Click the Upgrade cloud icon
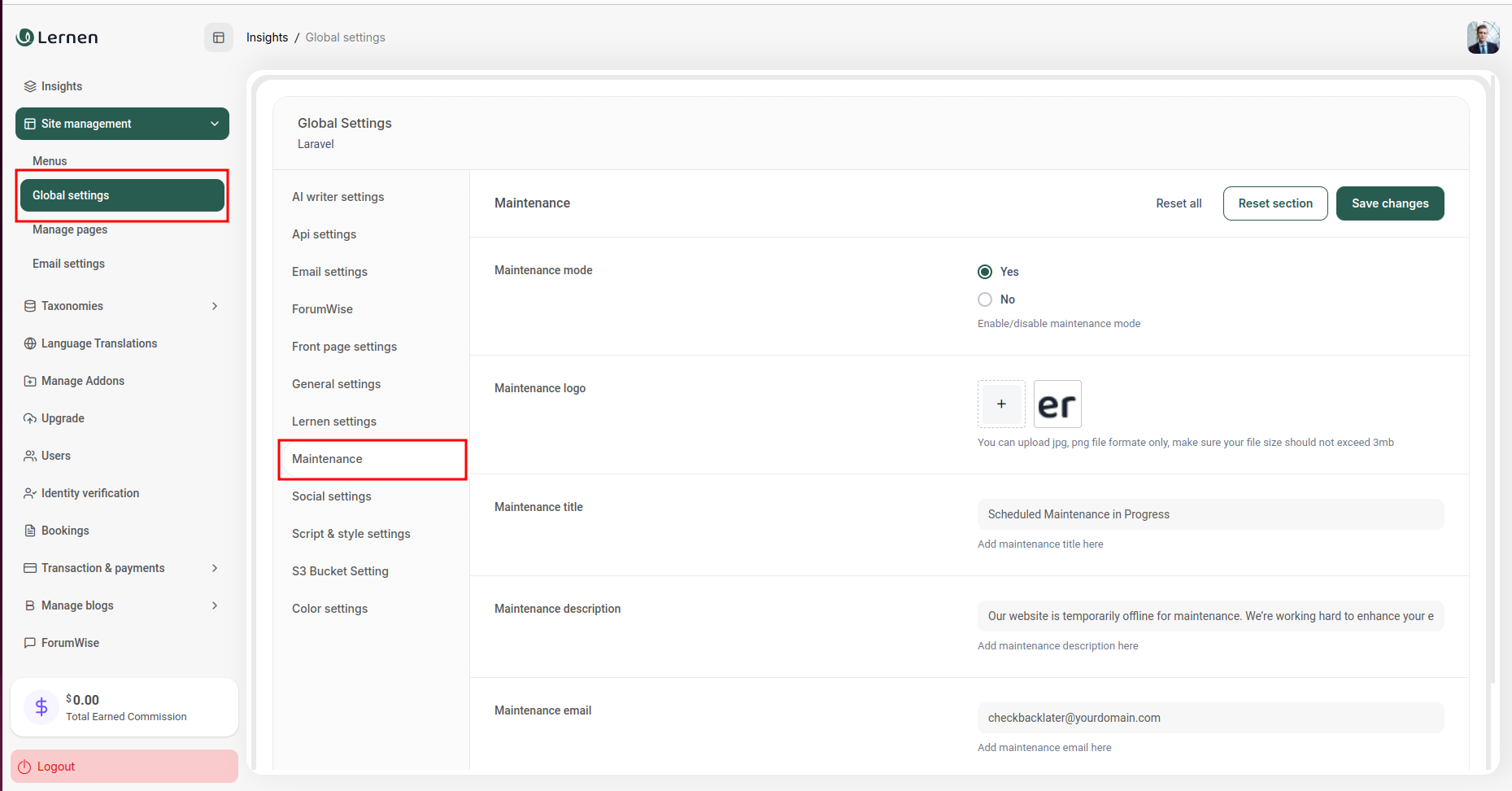Screen dimensions: 1512x791 tap(30, 418)
